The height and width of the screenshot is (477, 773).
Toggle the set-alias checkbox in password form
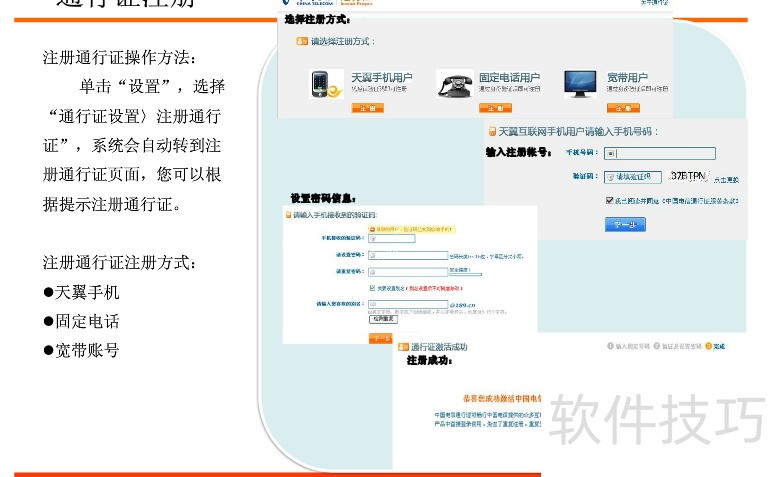372,288
